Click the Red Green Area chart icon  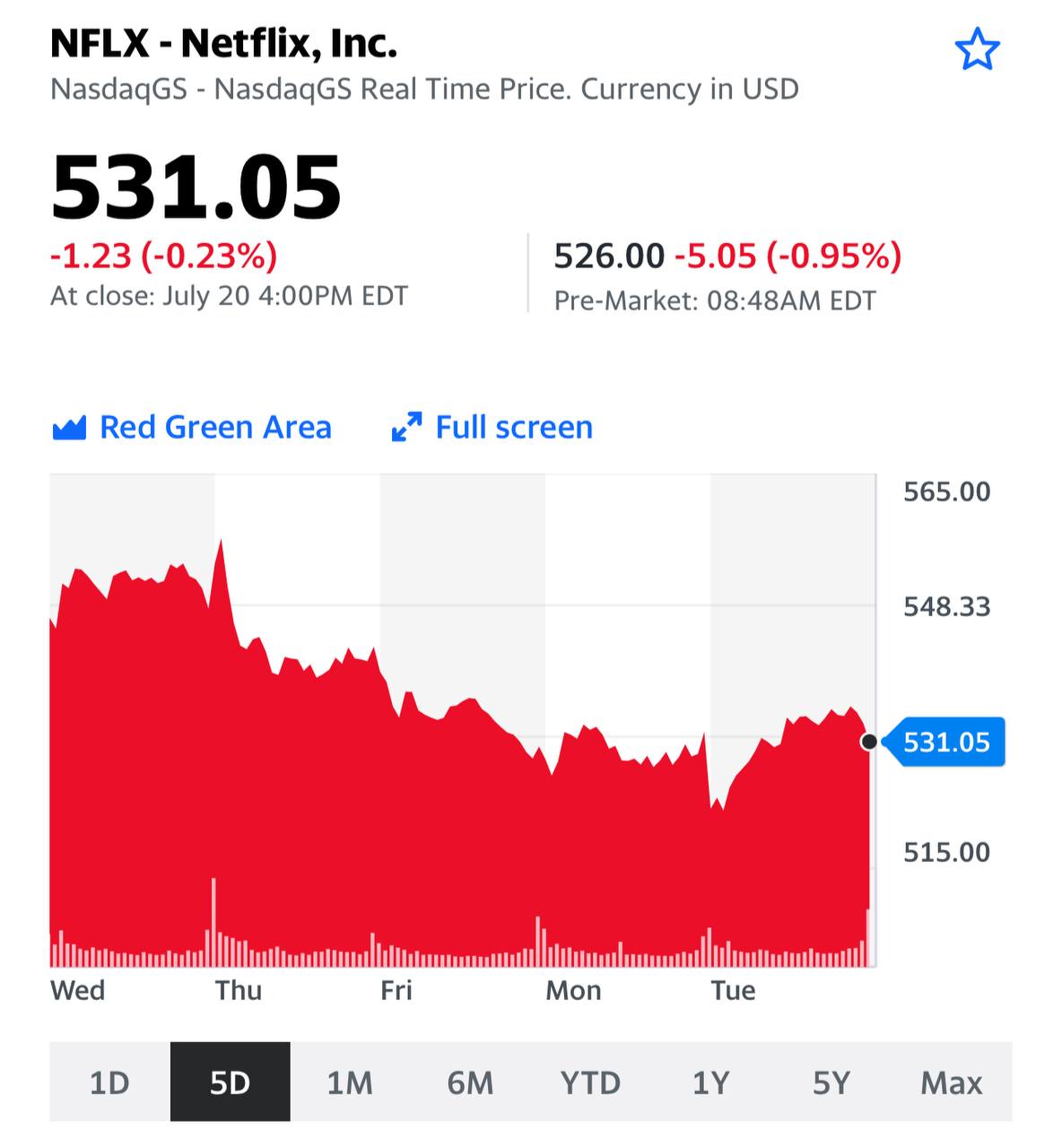point(69,428)
